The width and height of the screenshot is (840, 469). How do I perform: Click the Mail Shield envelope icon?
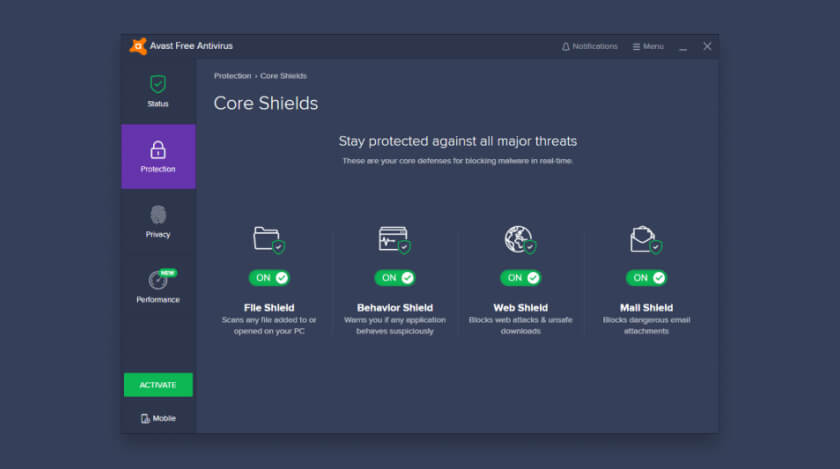click(646, 240)
